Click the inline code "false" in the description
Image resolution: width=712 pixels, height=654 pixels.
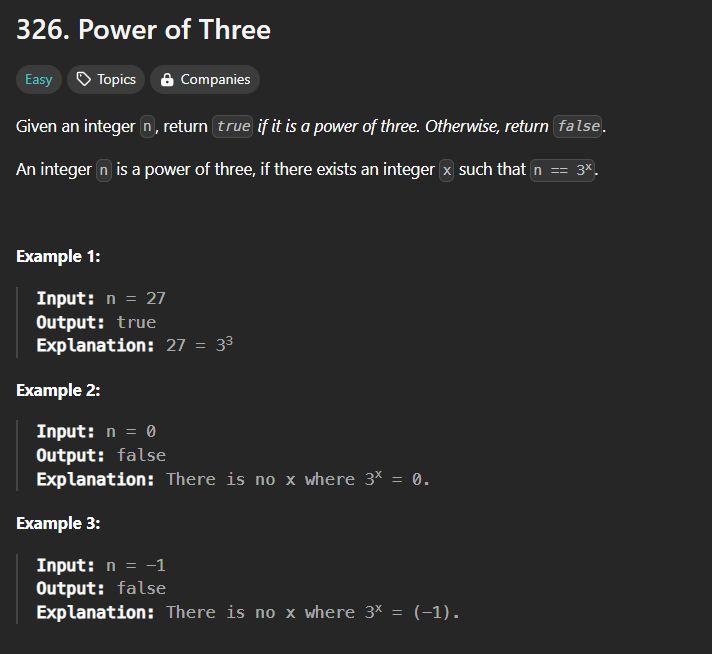pos(578,126)
